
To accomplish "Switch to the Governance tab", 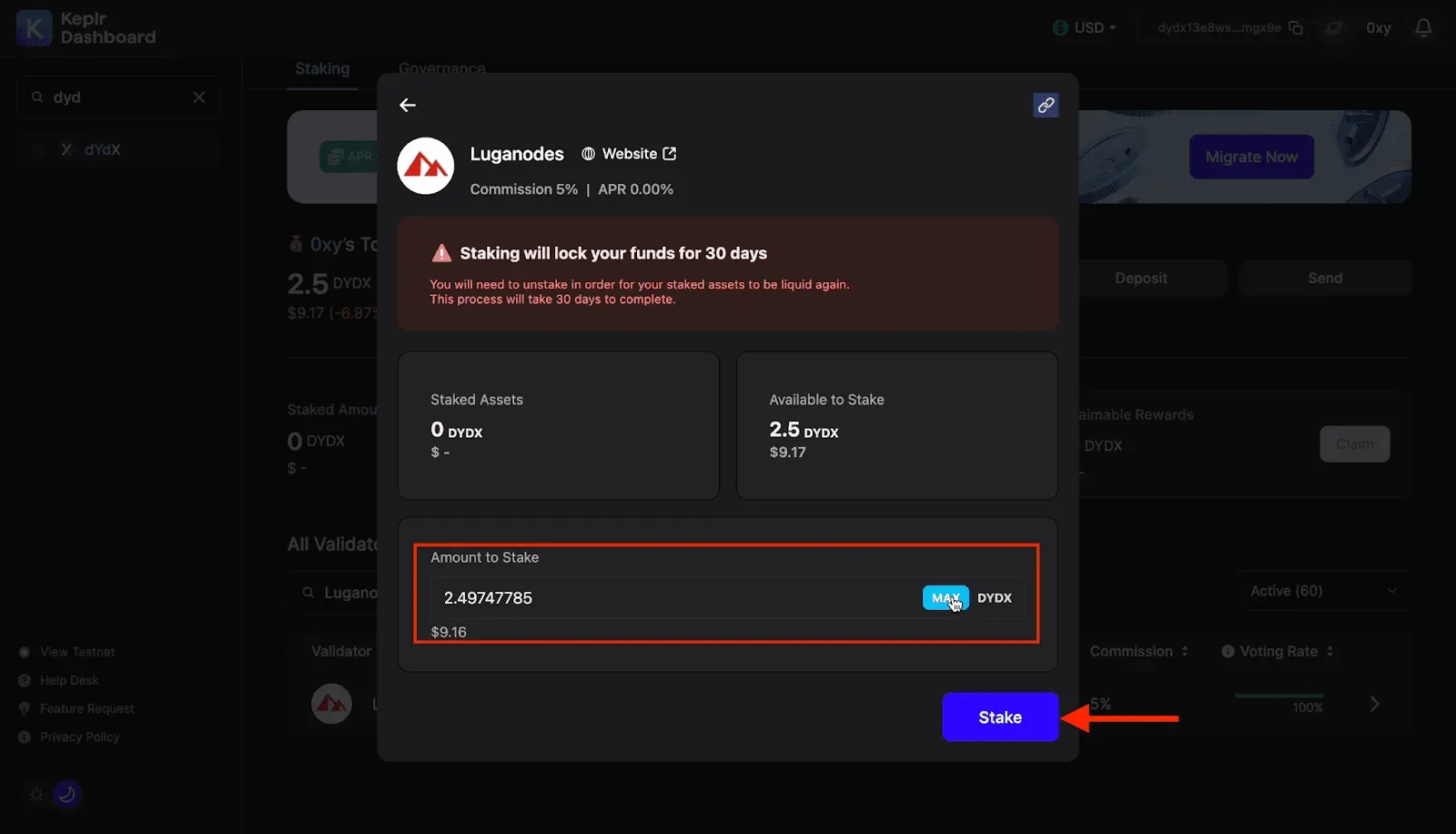I will pos(441,69).
